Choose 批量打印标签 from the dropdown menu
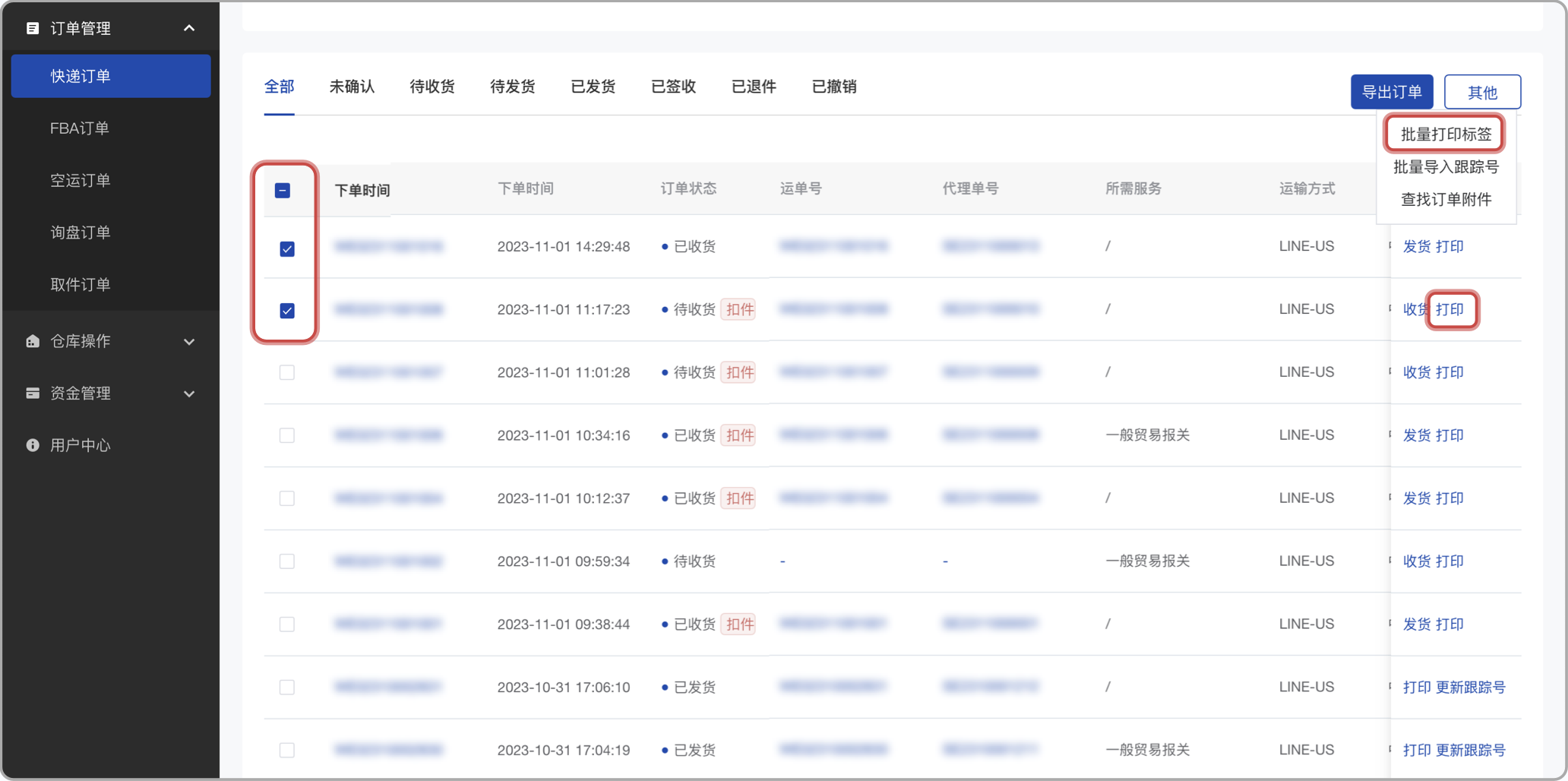 click(x=1445, y=134)
